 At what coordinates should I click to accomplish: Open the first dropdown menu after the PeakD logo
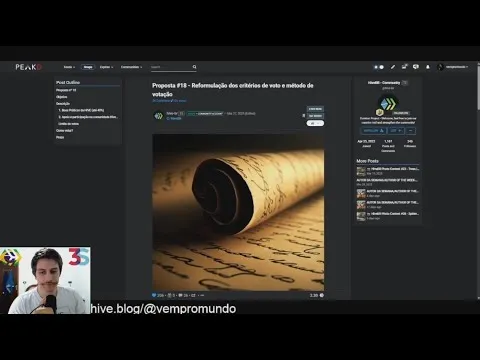(69, 67)
